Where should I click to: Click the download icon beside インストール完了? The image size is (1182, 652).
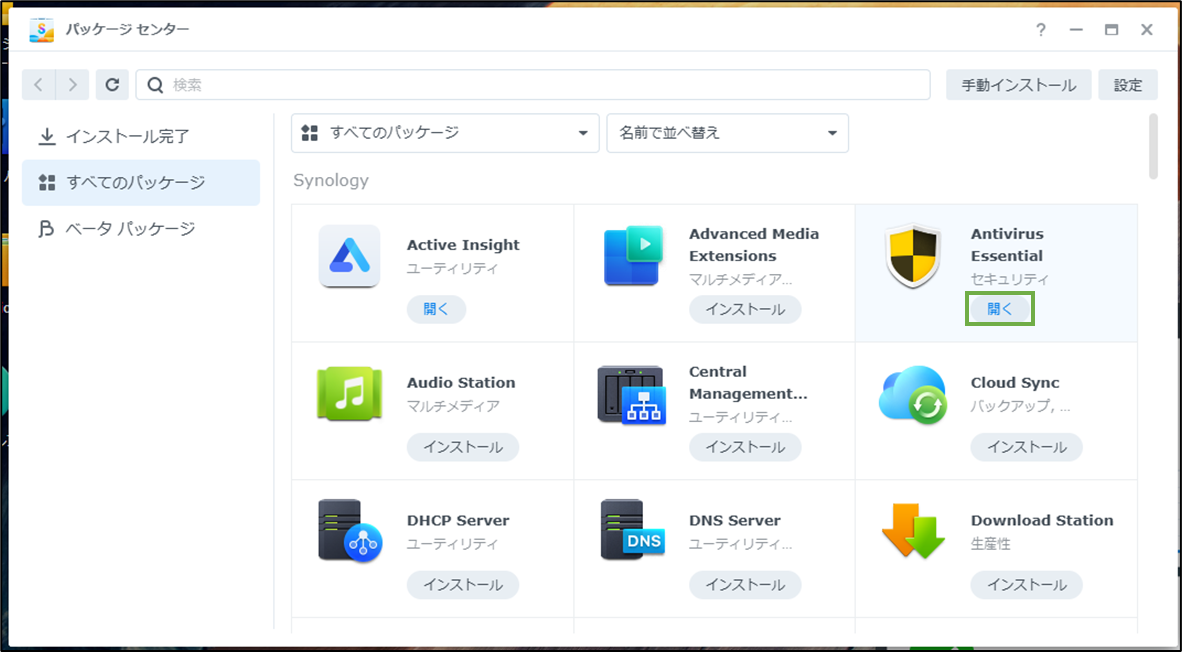tap(47, 136)
